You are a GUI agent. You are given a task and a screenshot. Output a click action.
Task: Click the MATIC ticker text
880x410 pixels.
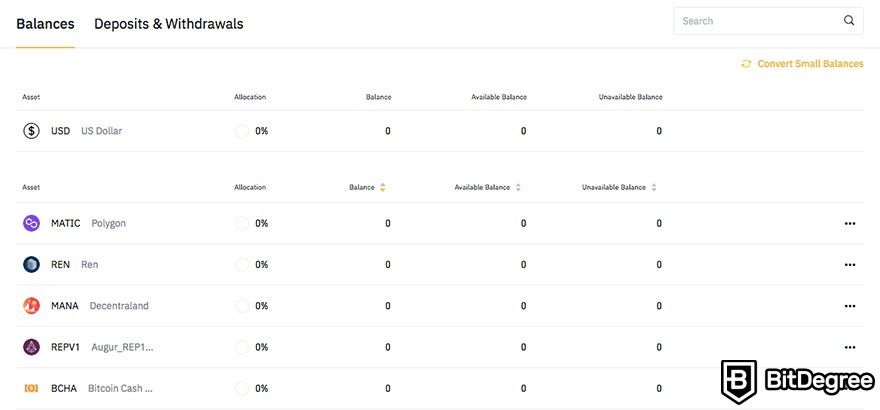click(x=66, y=223)
